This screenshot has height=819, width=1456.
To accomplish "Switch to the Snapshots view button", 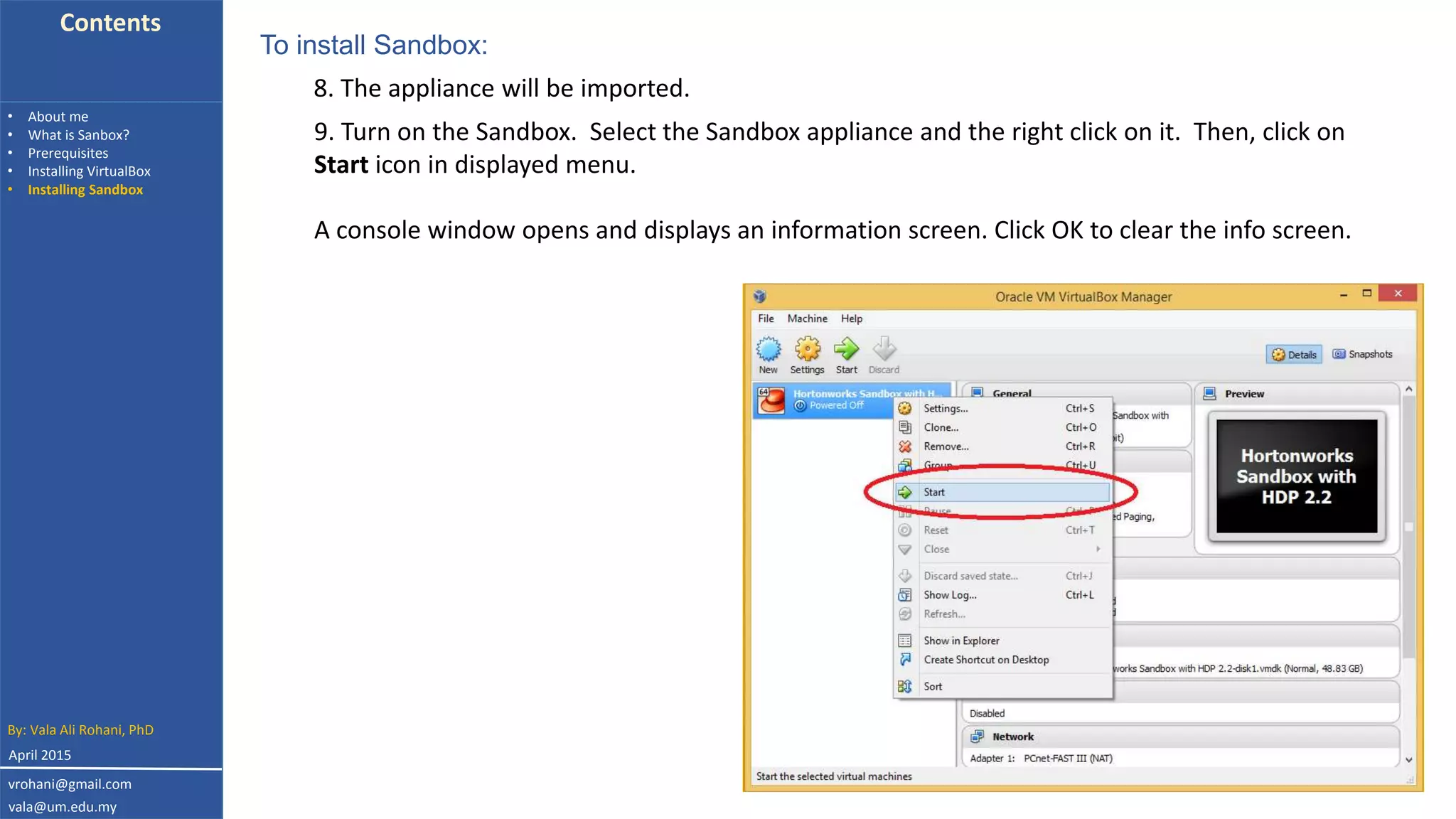I will point(1362,354).
